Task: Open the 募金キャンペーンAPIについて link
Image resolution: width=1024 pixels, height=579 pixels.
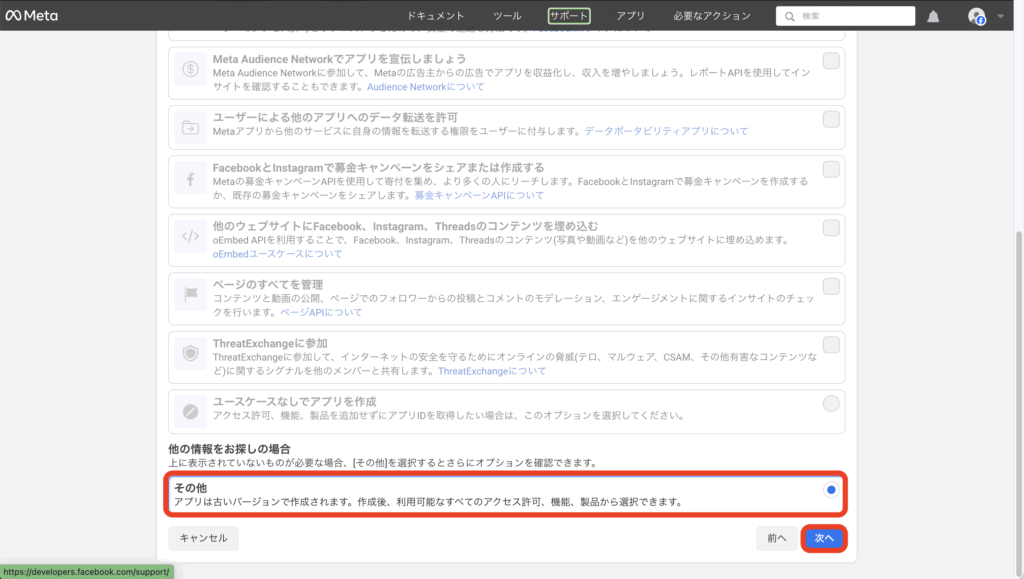Action: (479, 195)
